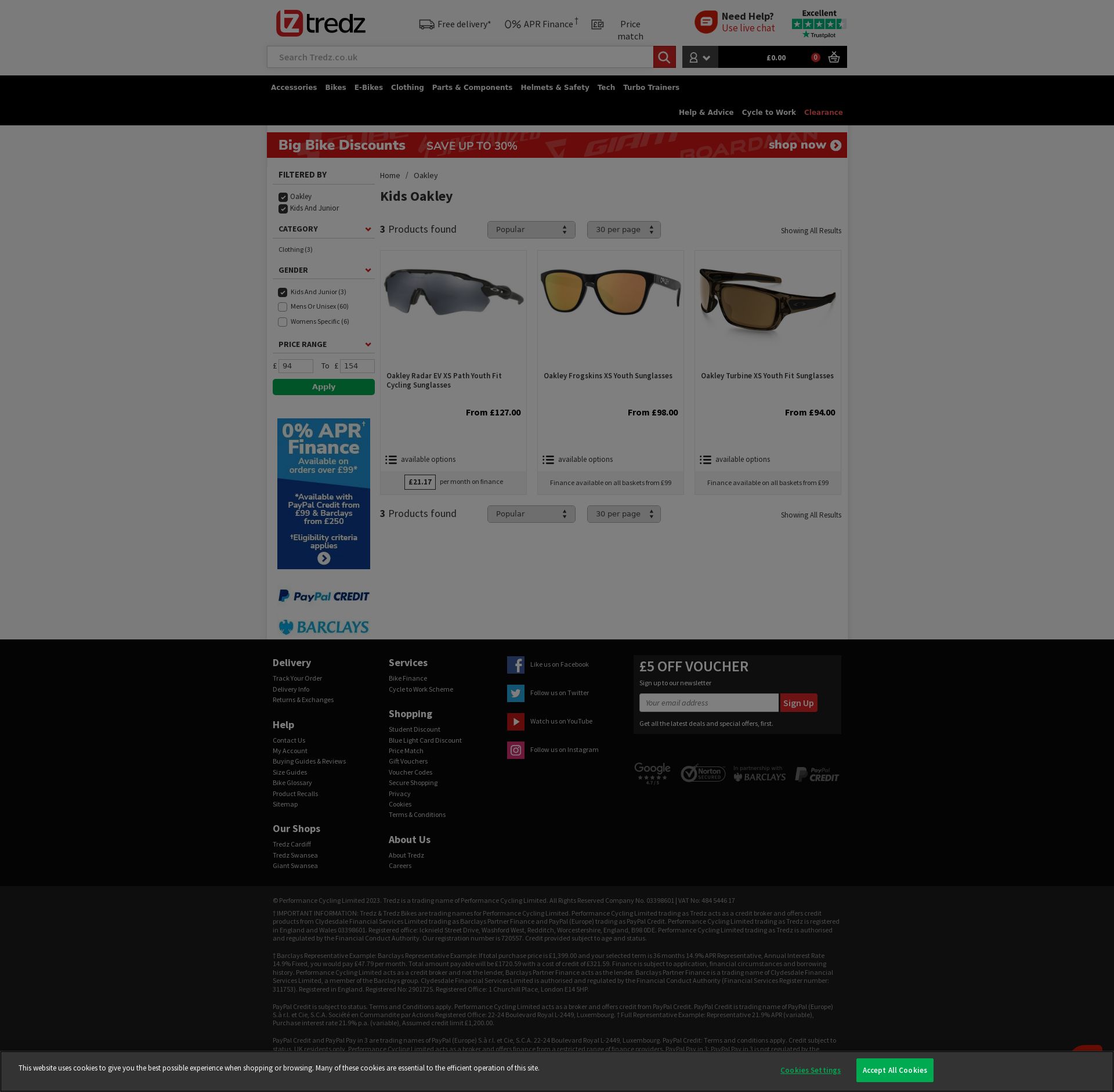This screenshot has height=1092, width=1114.
Task: Open the Clothing menu
Action: pyautogui.click(x=407, y=88)
